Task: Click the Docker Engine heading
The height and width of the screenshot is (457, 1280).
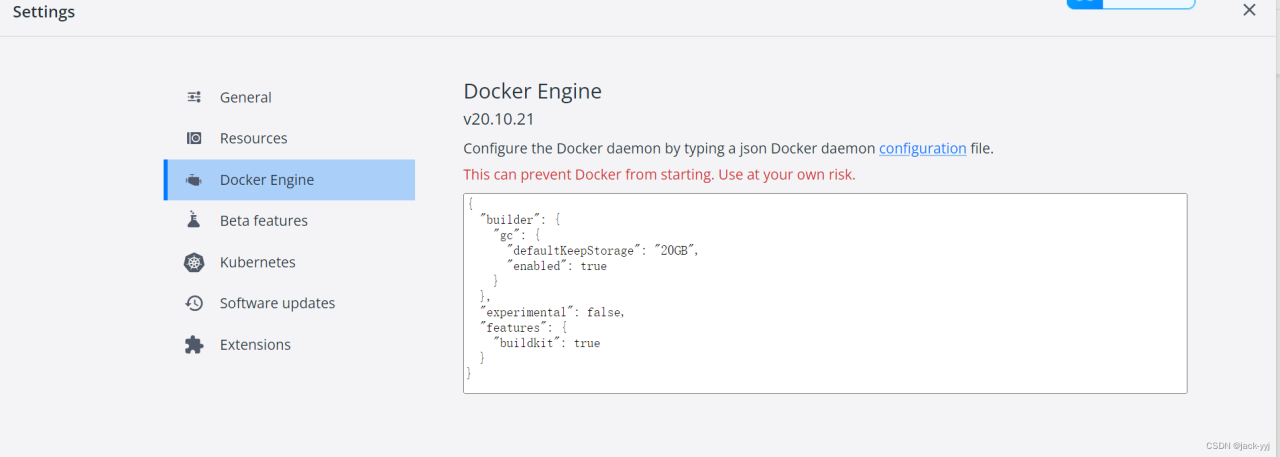Action: coord(533,92)
